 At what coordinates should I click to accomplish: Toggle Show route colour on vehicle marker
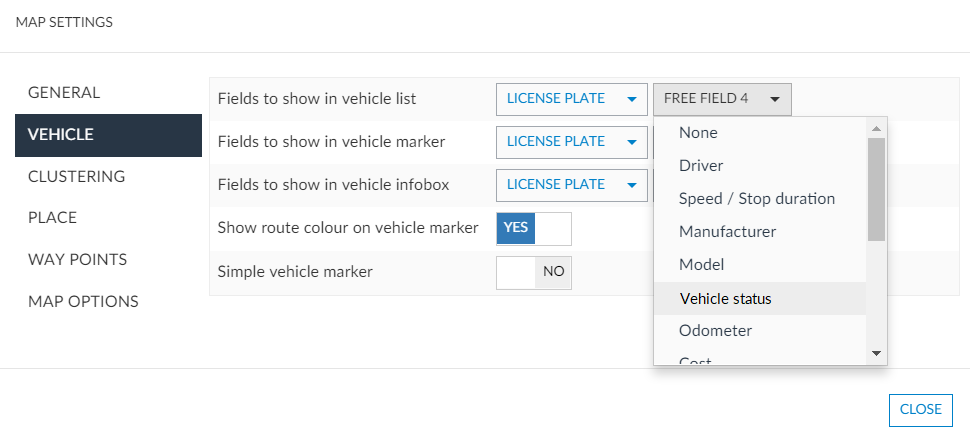tap(533, 228)
